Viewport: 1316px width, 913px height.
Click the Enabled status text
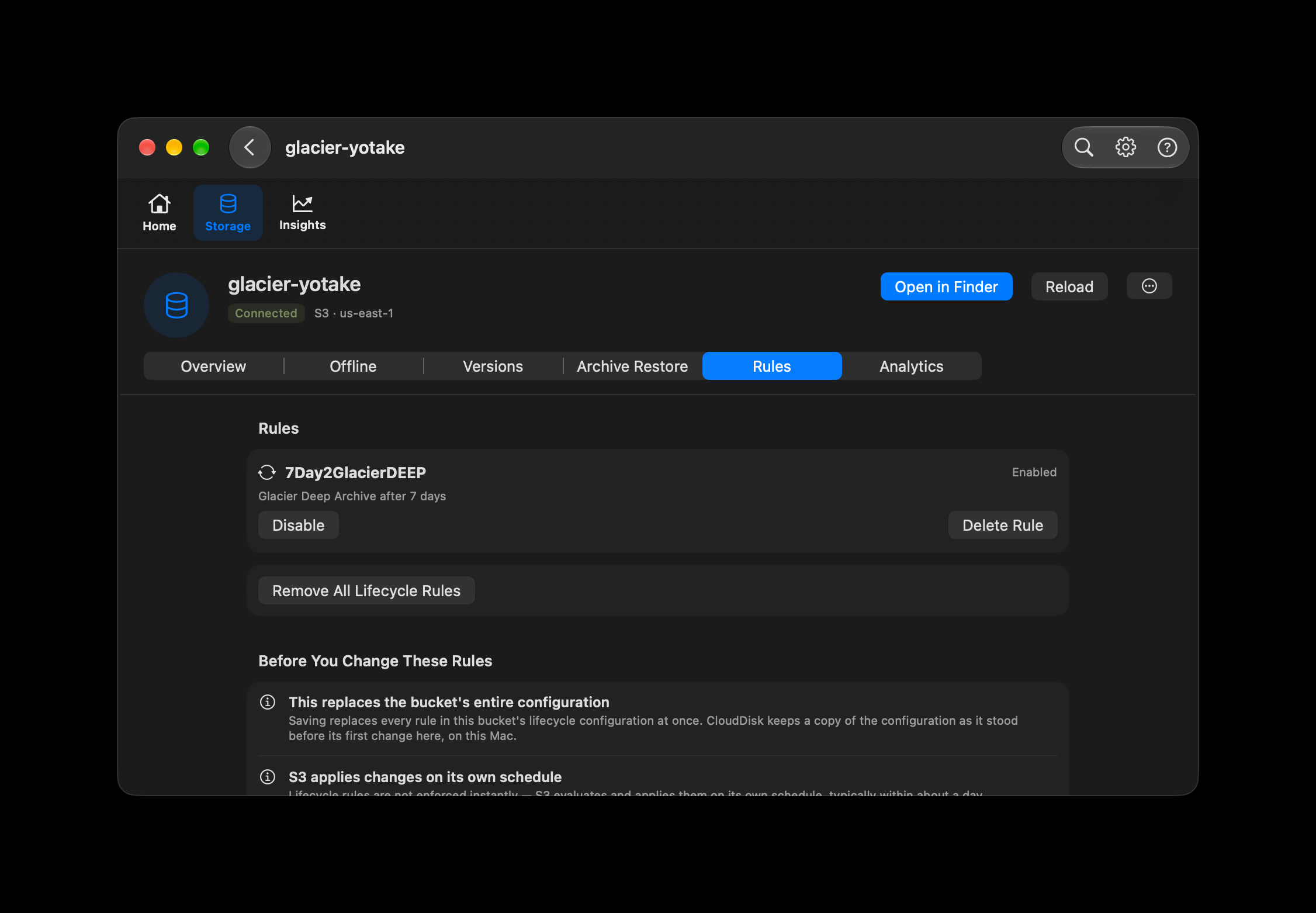(1034, 472)
